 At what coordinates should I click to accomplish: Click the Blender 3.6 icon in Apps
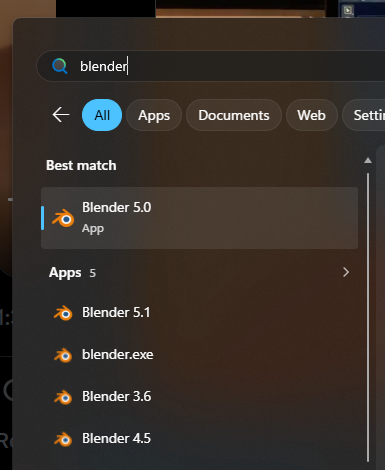tap(63, 397)
